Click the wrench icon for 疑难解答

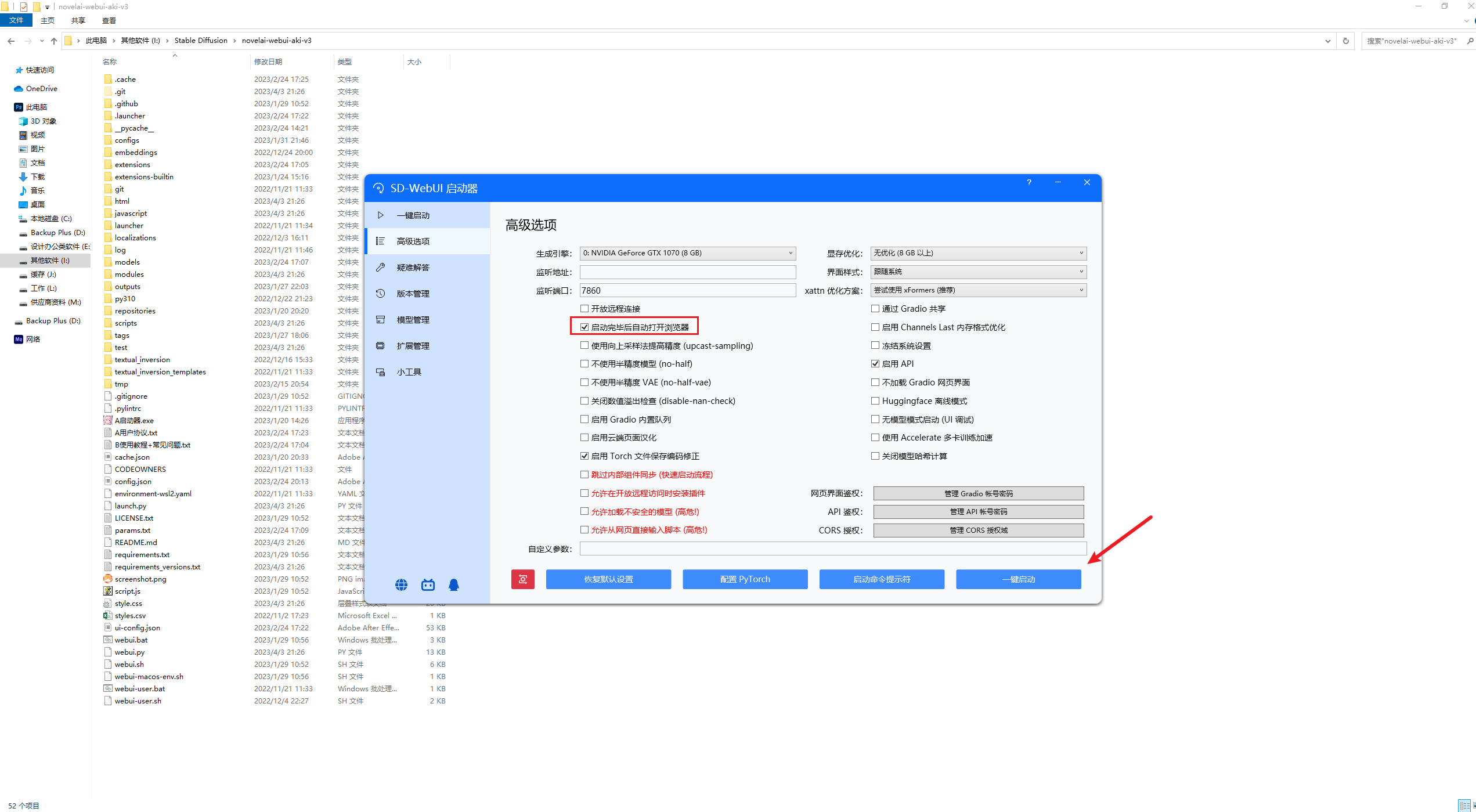[381, 268]
